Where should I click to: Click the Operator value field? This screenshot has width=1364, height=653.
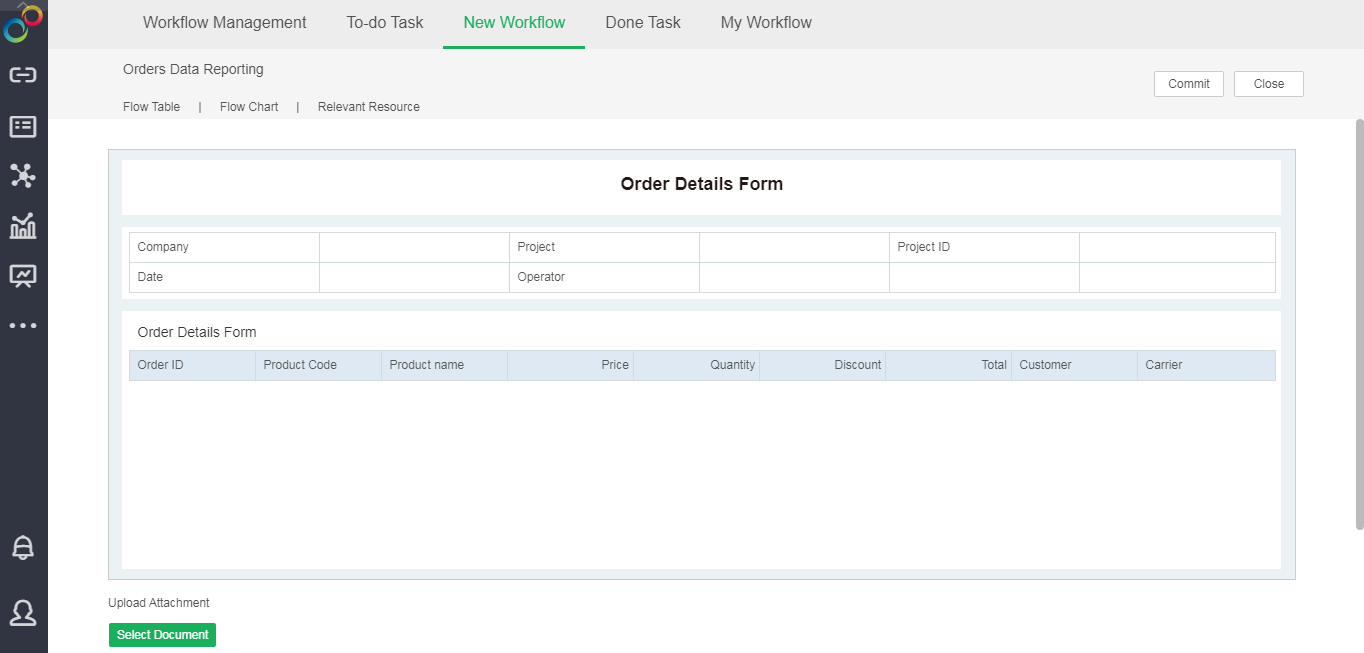pyautogui.click(x=794, y=277)
